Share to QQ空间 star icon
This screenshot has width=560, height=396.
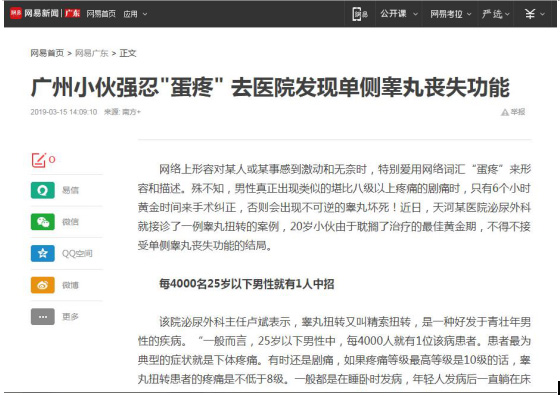43,253
